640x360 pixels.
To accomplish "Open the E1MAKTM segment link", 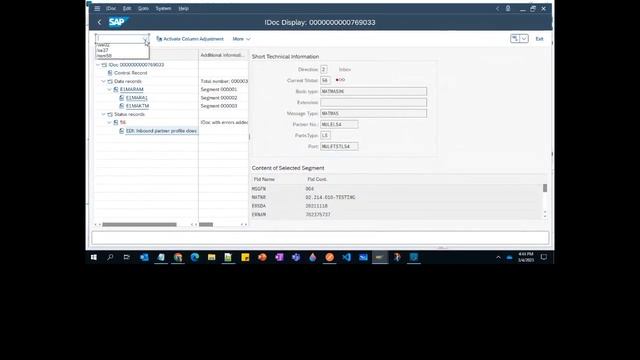I will click(138, 106).
